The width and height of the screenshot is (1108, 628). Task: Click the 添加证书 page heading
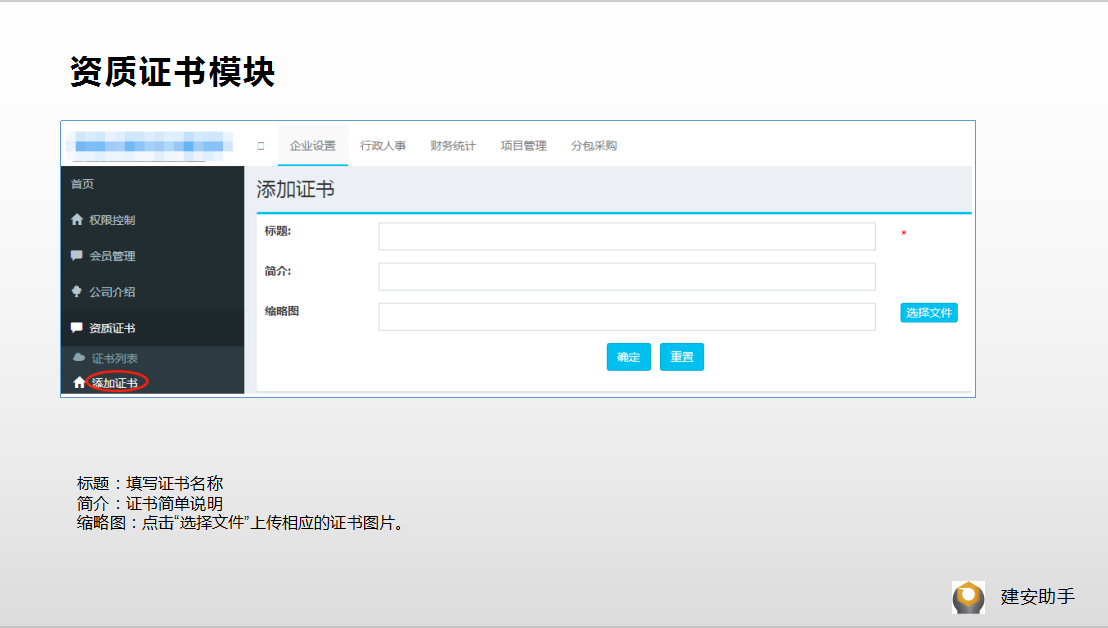(x=295, y=189)
